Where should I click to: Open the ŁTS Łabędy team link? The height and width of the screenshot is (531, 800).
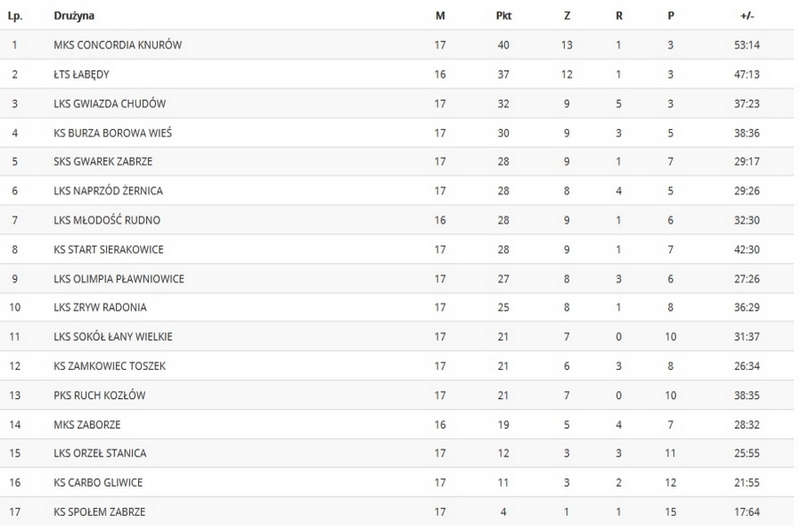coord(82,74)
